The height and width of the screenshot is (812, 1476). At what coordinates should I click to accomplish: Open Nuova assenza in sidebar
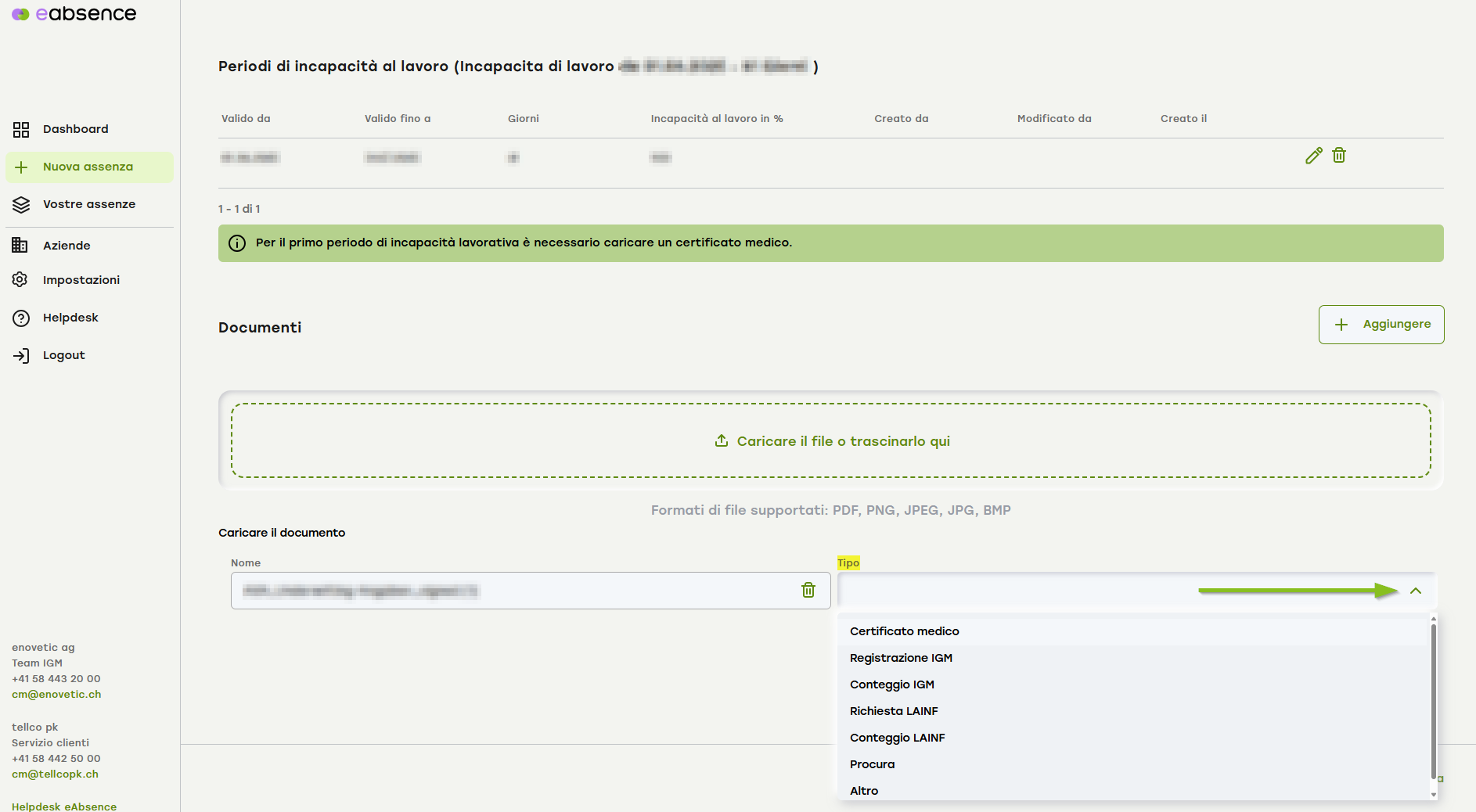[x=88, y=167]
